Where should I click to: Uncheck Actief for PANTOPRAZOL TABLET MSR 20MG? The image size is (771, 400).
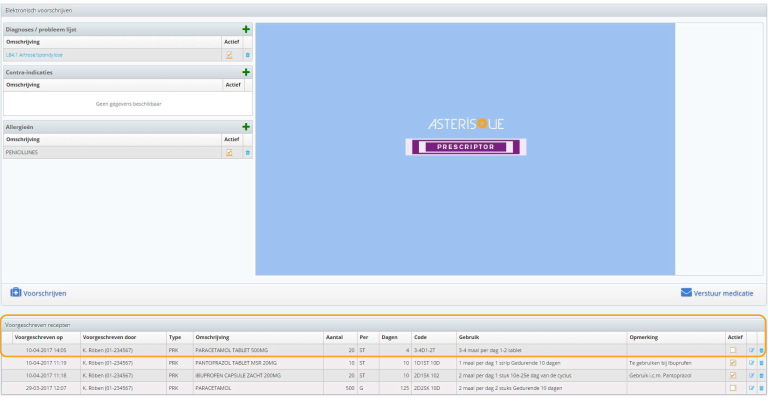733,363
